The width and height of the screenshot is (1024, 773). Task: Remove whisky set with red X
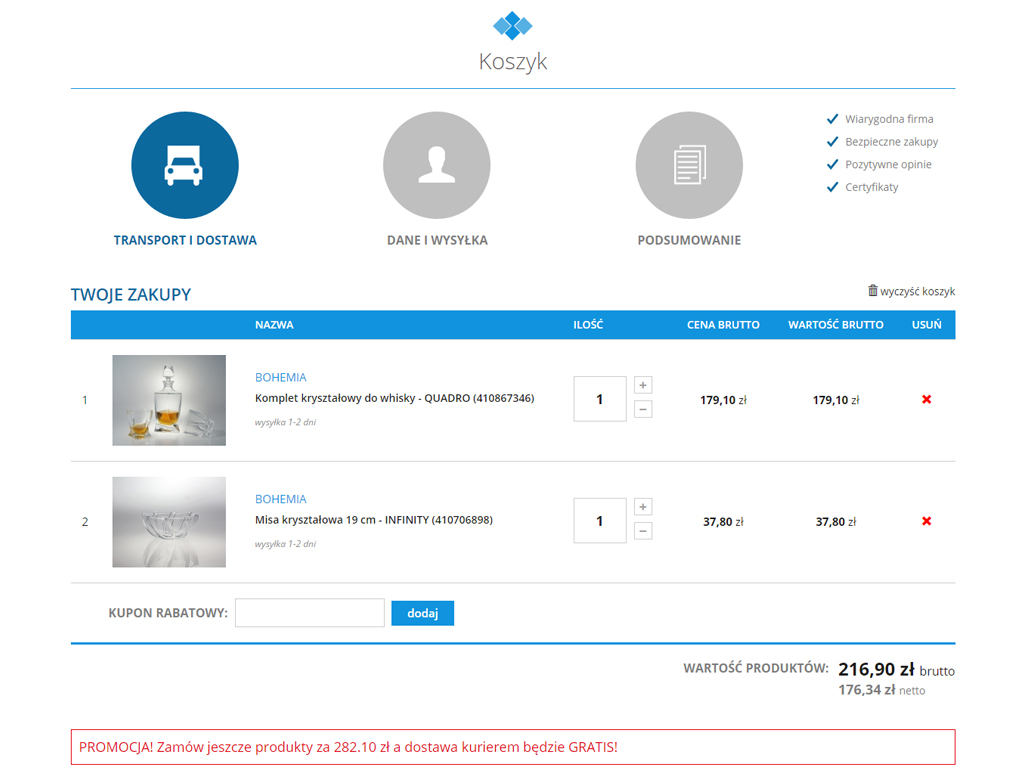(x=926, y=400)
